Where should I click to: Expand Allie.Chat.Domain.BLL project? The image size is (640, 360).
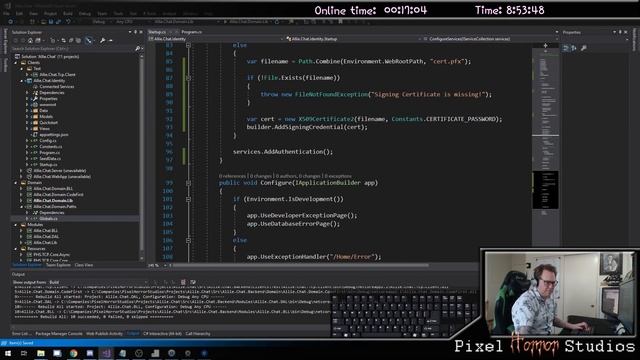click(22, 189)
